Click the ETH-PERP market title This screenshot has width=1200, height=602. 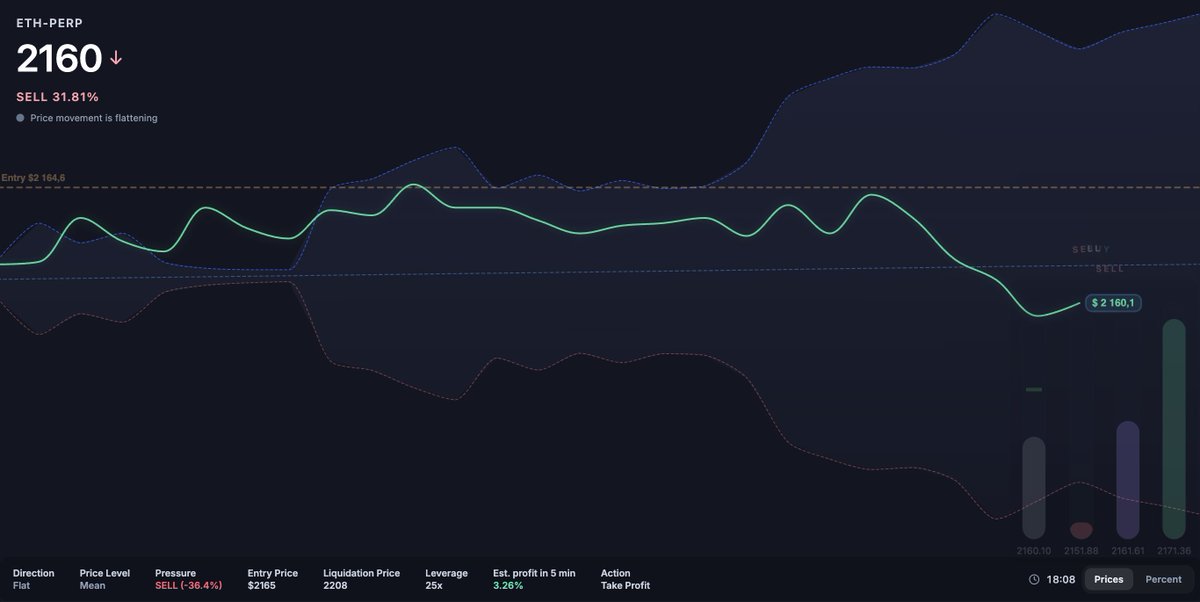click(x=49, y=22)
